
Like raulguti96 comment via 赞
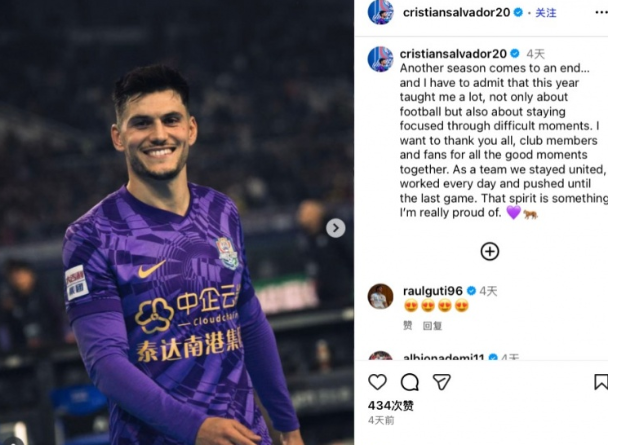[x=408, y=325]
